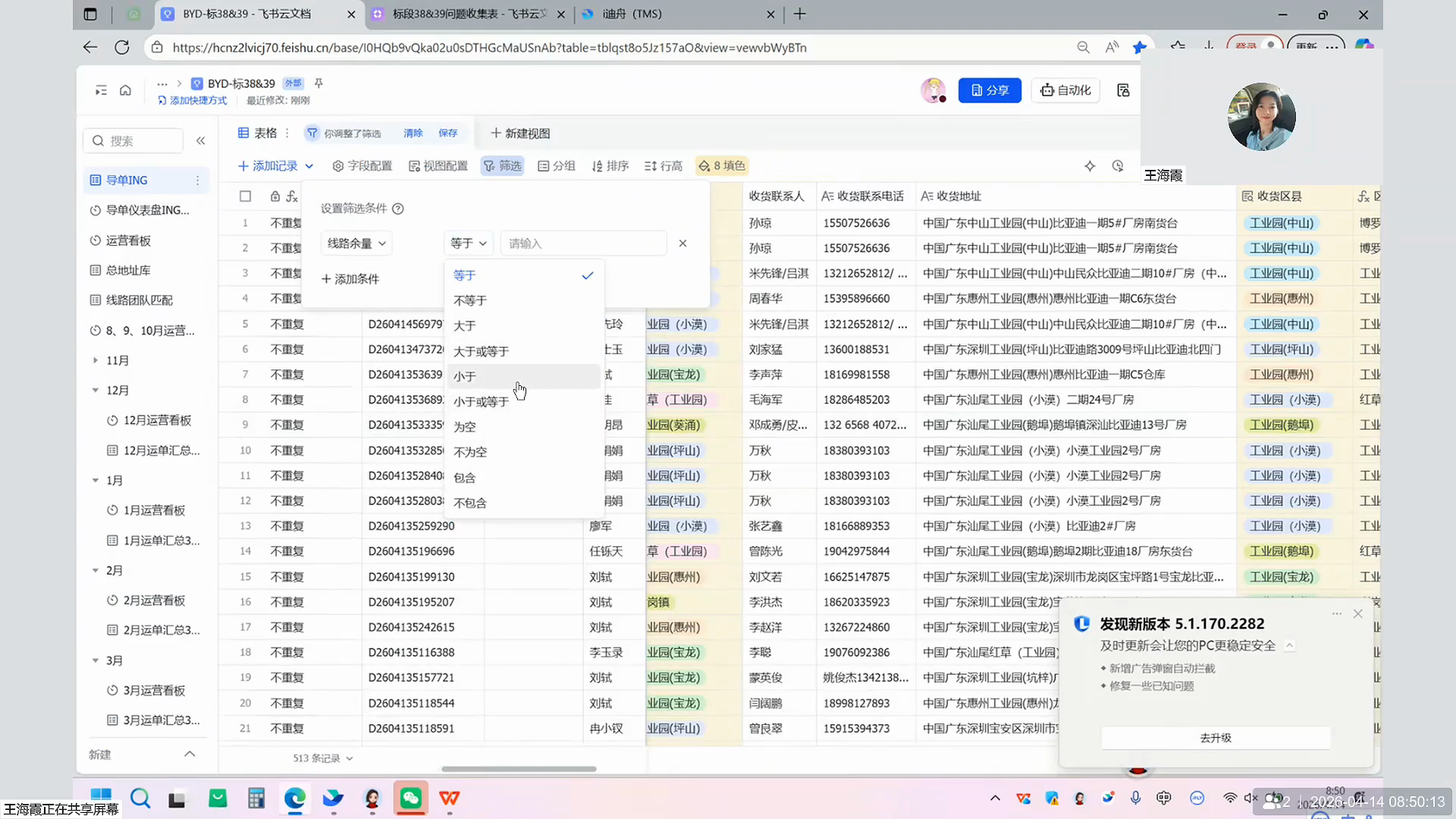
Task: Toggle the 筛选 filter panel button
Action: pos(503,166)
